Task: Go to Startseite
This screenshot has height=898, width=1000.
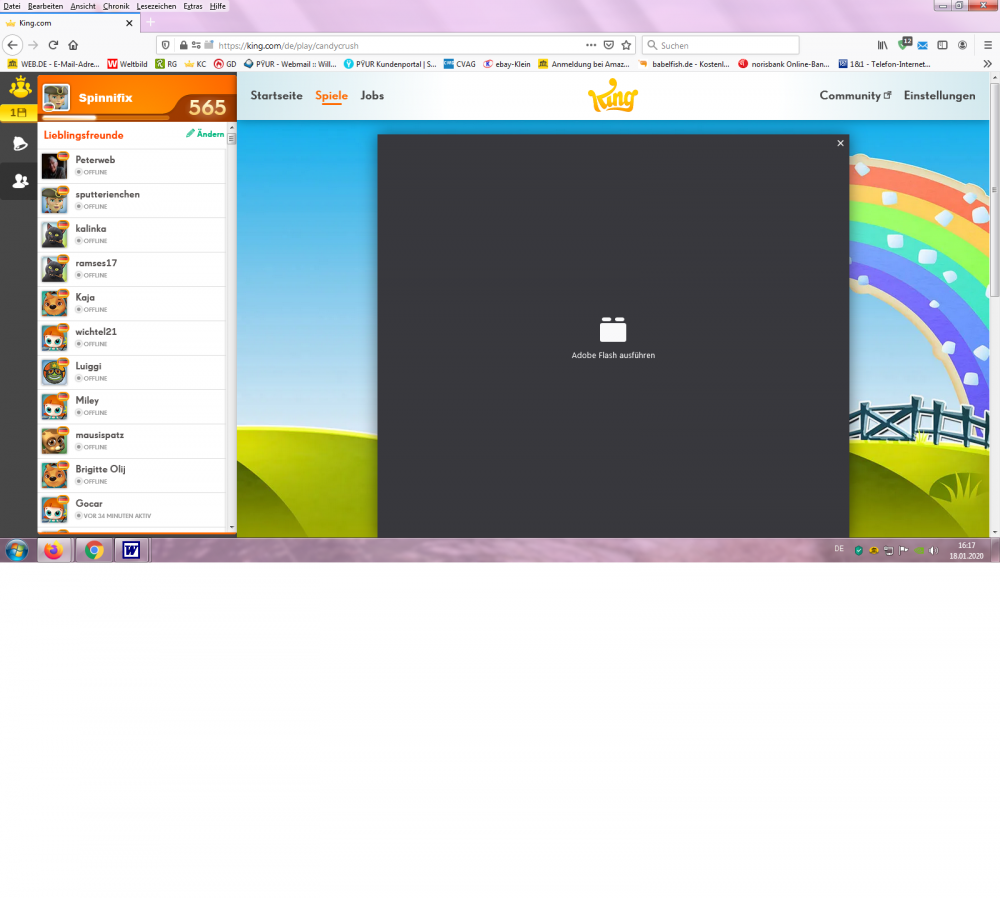Action: point(276,96)
